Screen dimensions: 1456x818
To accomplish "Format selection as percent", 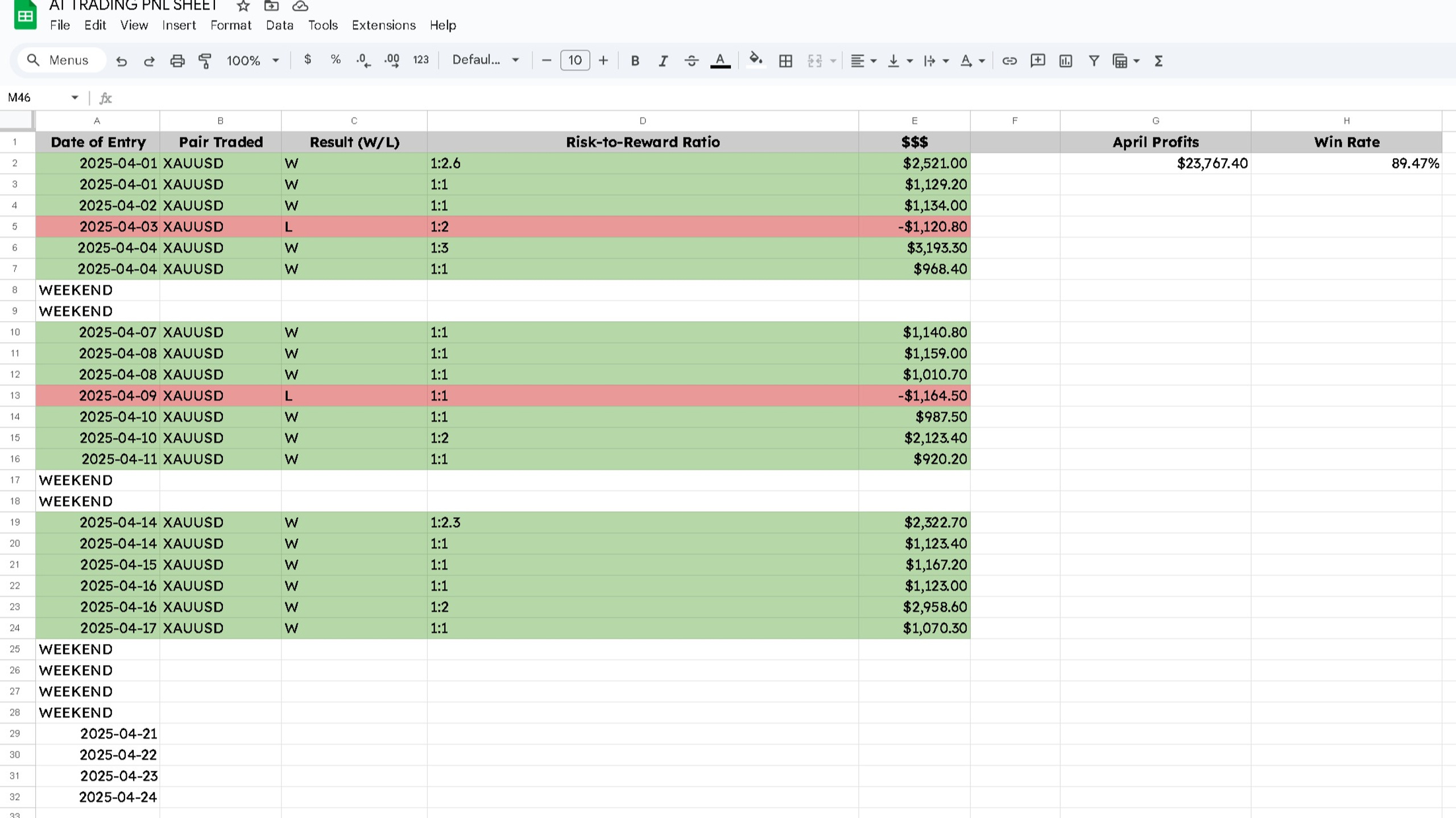I will 336,60.
